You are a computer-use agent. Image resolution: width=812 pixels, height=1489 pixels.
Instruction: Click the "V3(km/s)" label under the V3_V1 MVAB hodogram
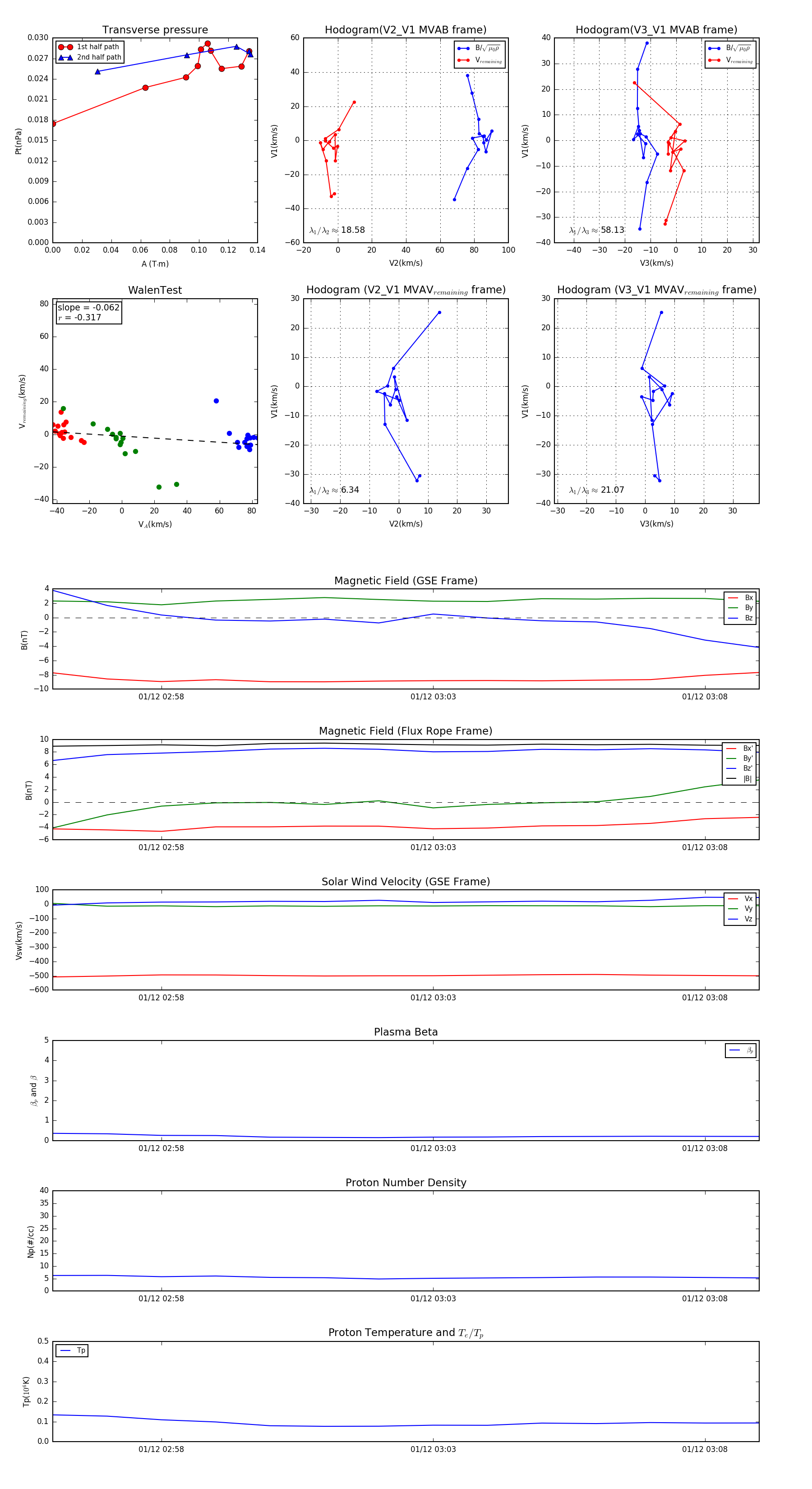656,263
